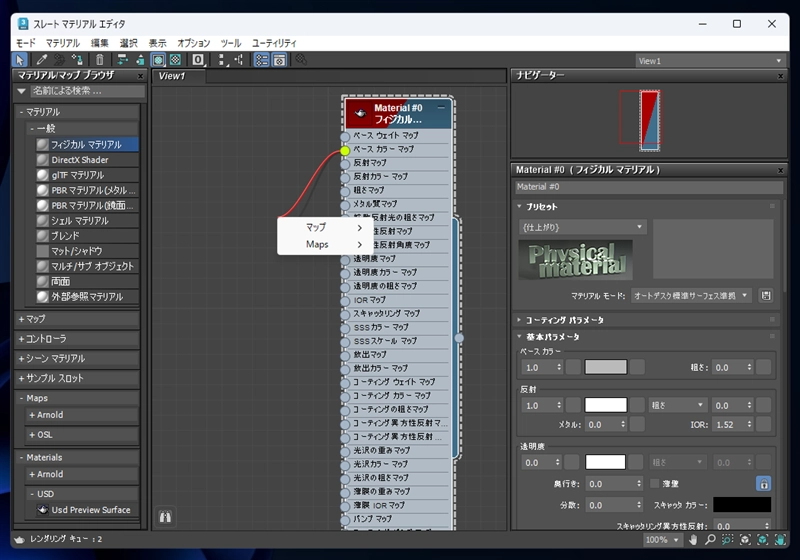Select ブレンド material entry
Viewport: 800px width, 560px height.
[87, 236]
